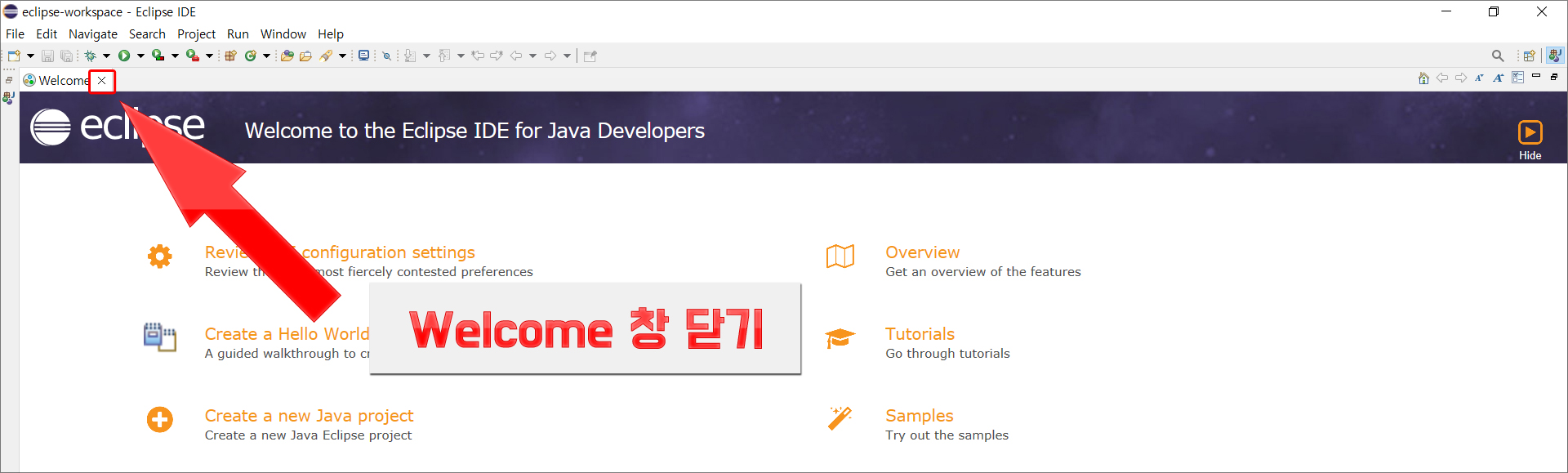Select the Java perspective button
This screenshot has height=473, width=1568.
click(x=1555, y=55)
